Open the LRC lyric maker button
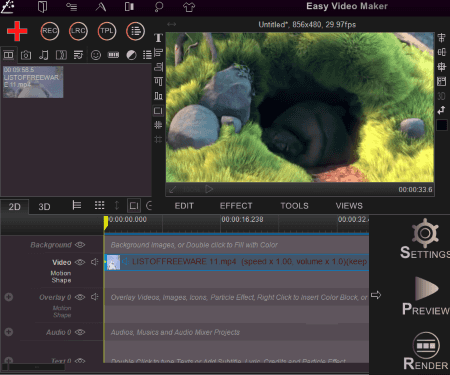 (x=78, y=31)
